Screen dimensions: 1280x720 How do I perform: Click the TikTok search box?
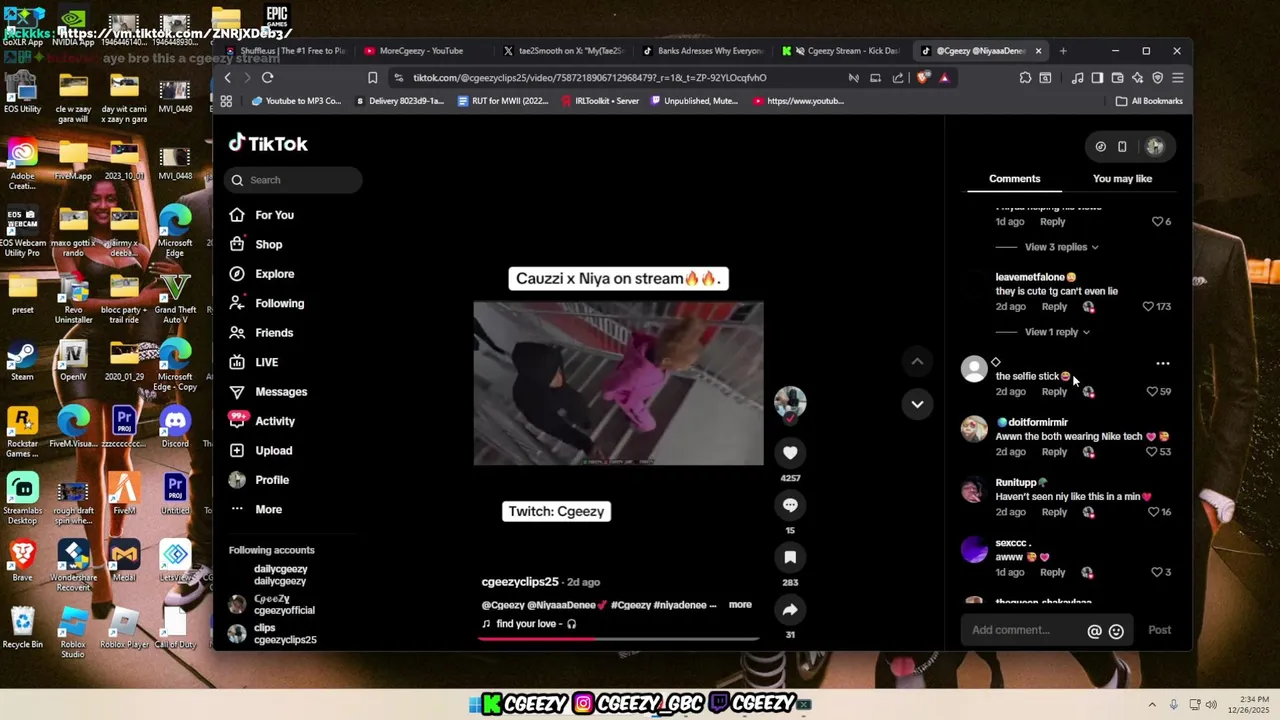coord(294,180)
